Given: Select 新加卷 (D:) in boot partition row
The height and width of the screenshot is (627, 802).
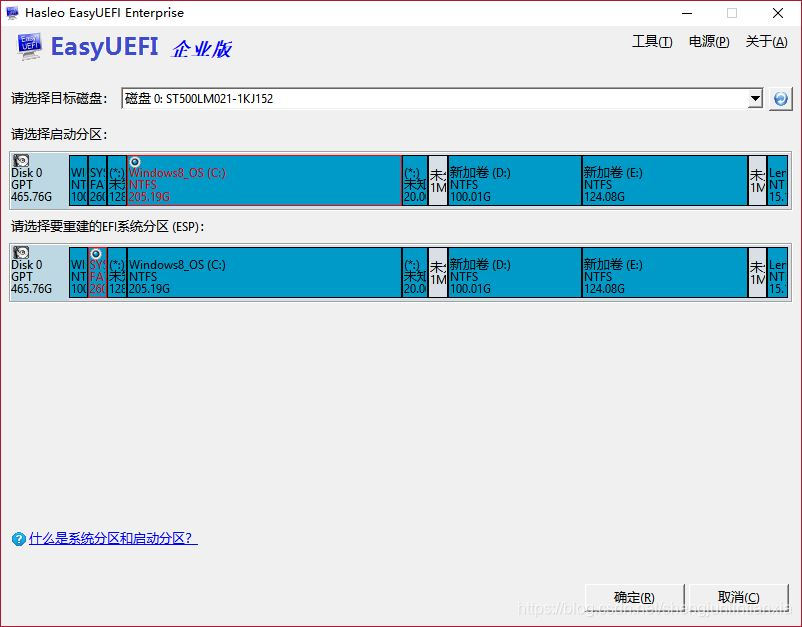Looking at the screenshot, I should 515,181.
